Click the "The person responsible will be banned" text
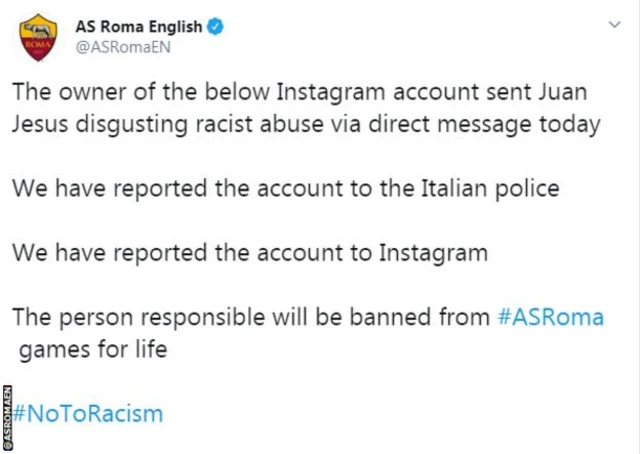Screen dimensions: 640x454 coord(250,318)
